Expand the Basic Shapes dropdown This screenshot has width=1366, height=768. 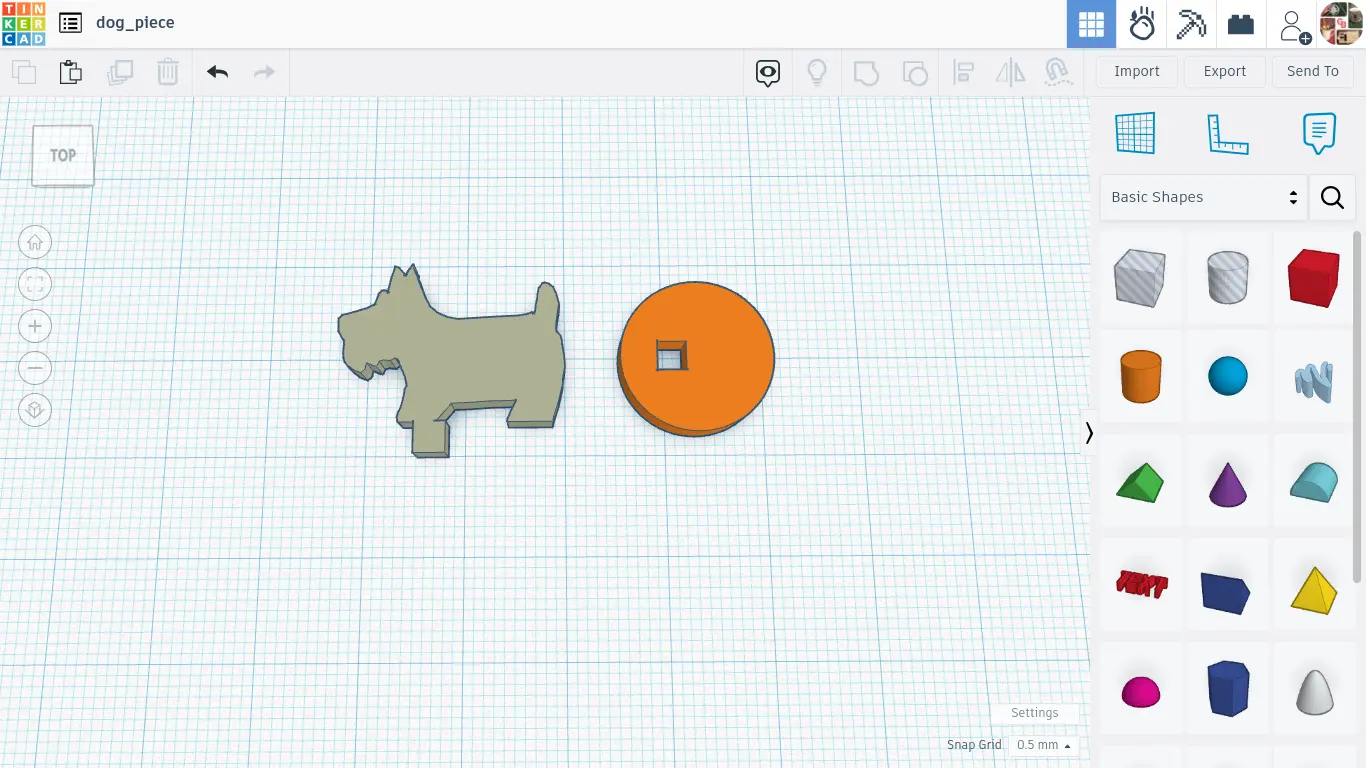click(x=1203, y=198)
